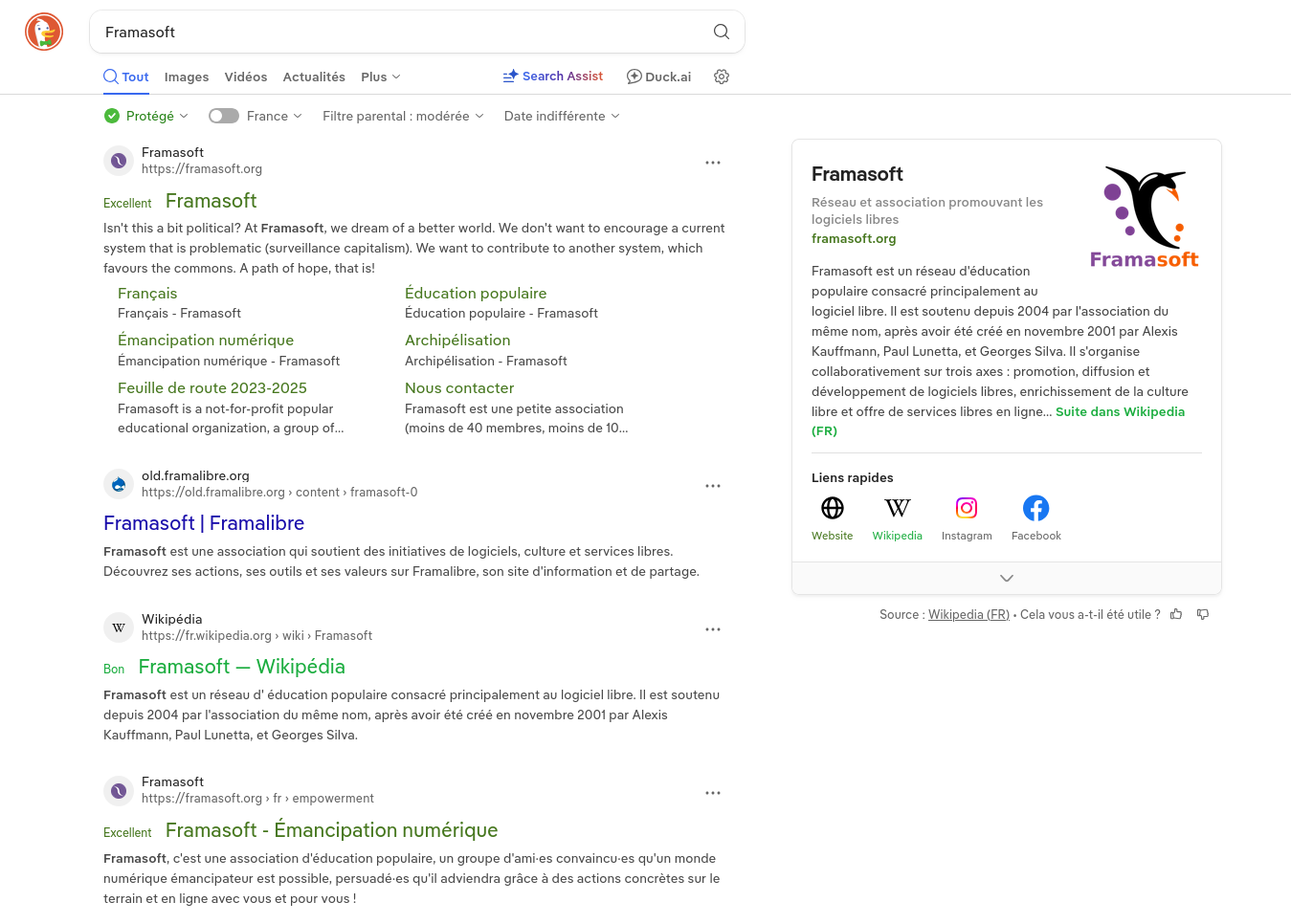The image size is (1291, 924).
Task: Open Filtre parental modérée dropdown
Action: coord(403,116)
